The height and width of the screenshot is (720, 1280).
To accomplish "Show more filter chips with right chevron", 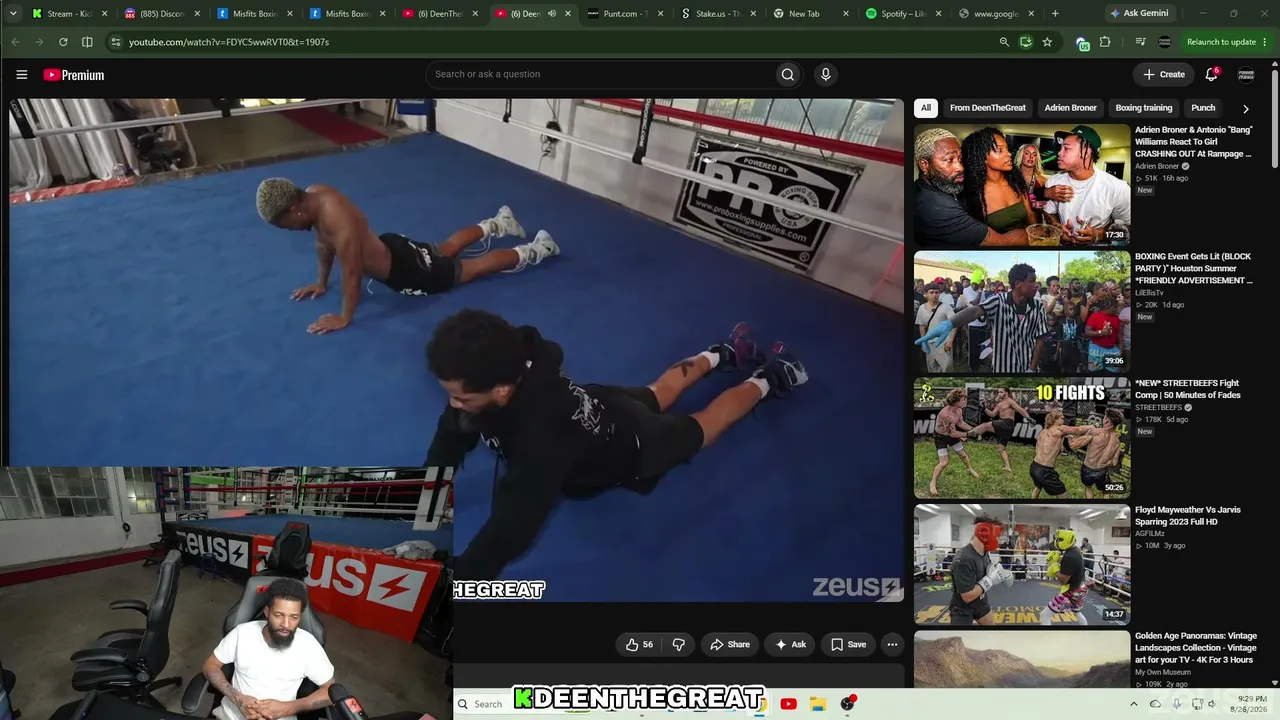I will tap(1245, 108).
